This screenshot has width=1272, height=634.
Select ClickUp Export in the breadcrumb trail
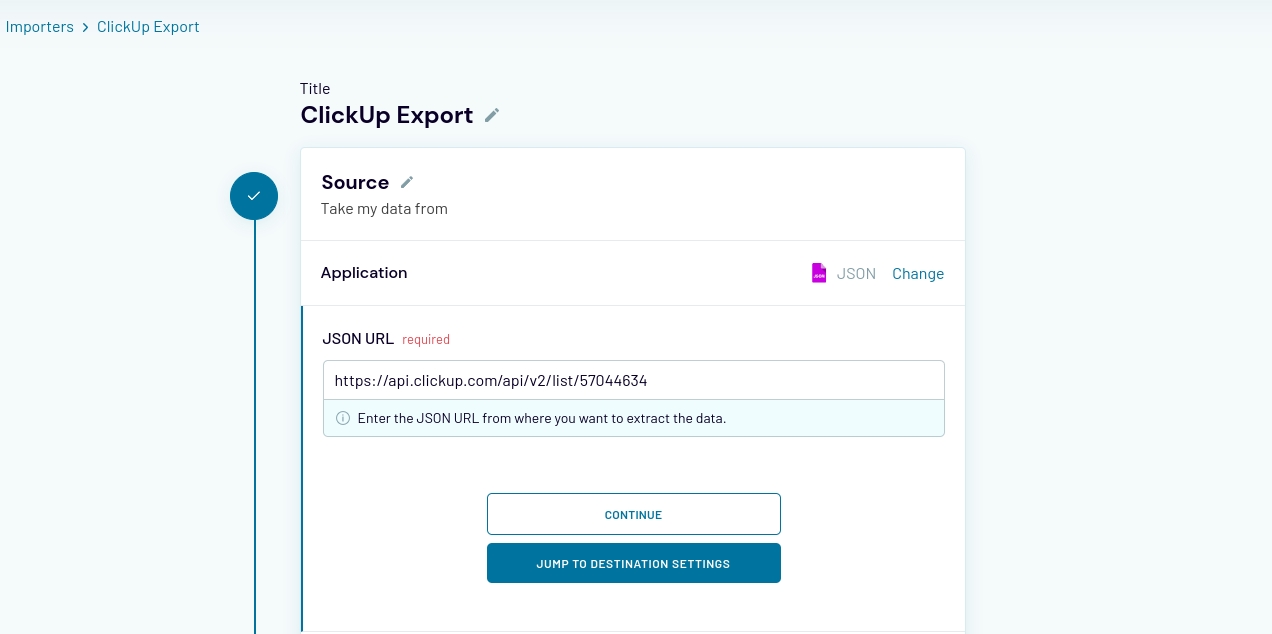148,27
